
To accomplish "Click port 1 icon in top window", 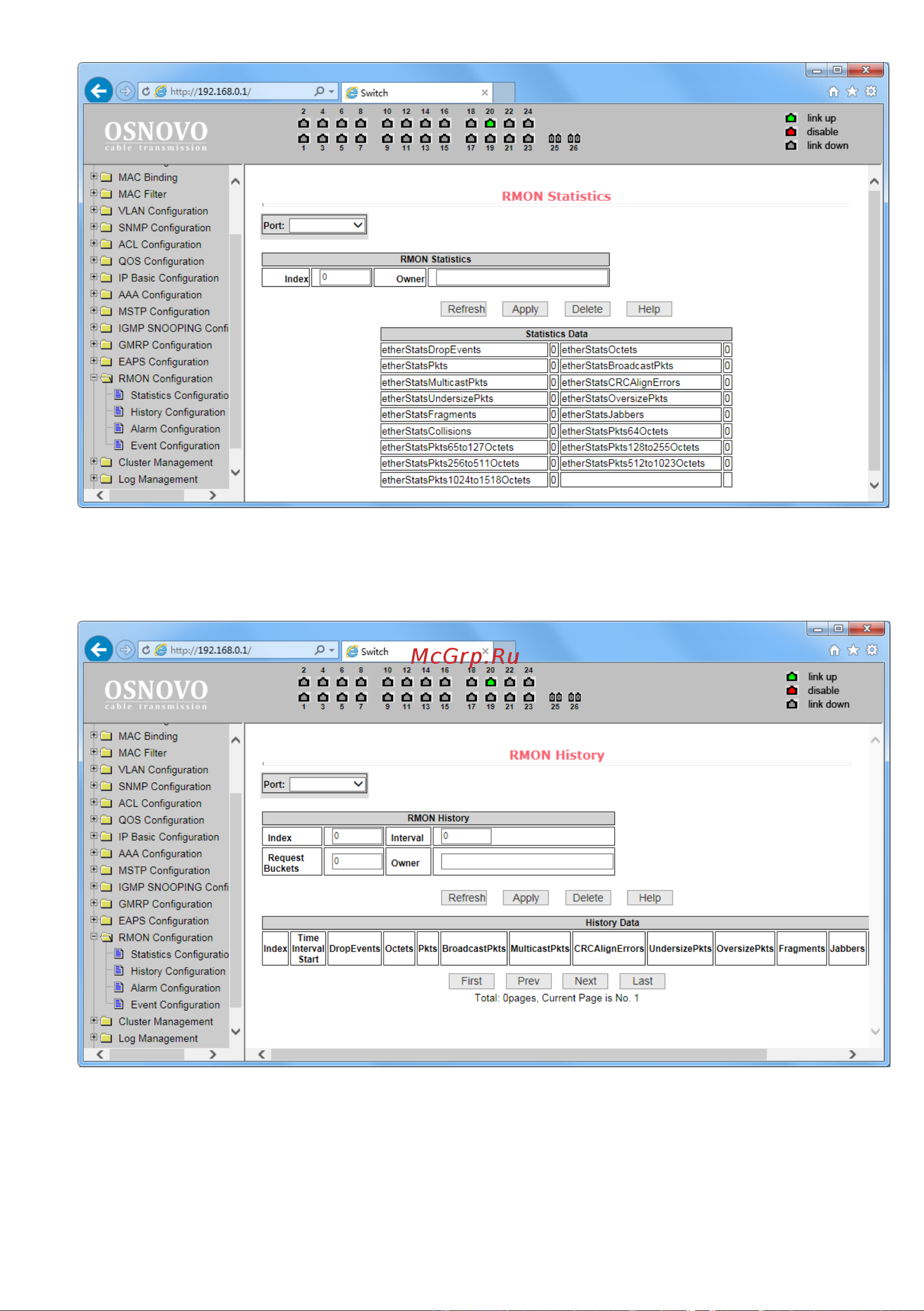I will point(303,138).
